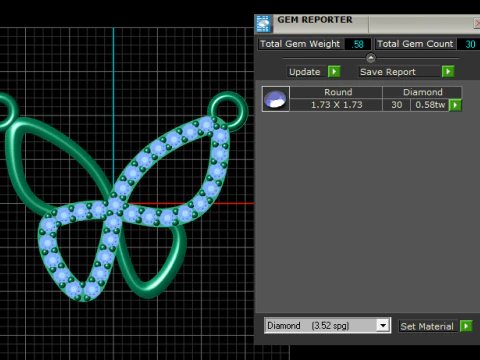Image resolution: width=480 pixels, height=360 pixels.
Task: Click the green arrow beside Save Report
Action: [x=448, y=72]
